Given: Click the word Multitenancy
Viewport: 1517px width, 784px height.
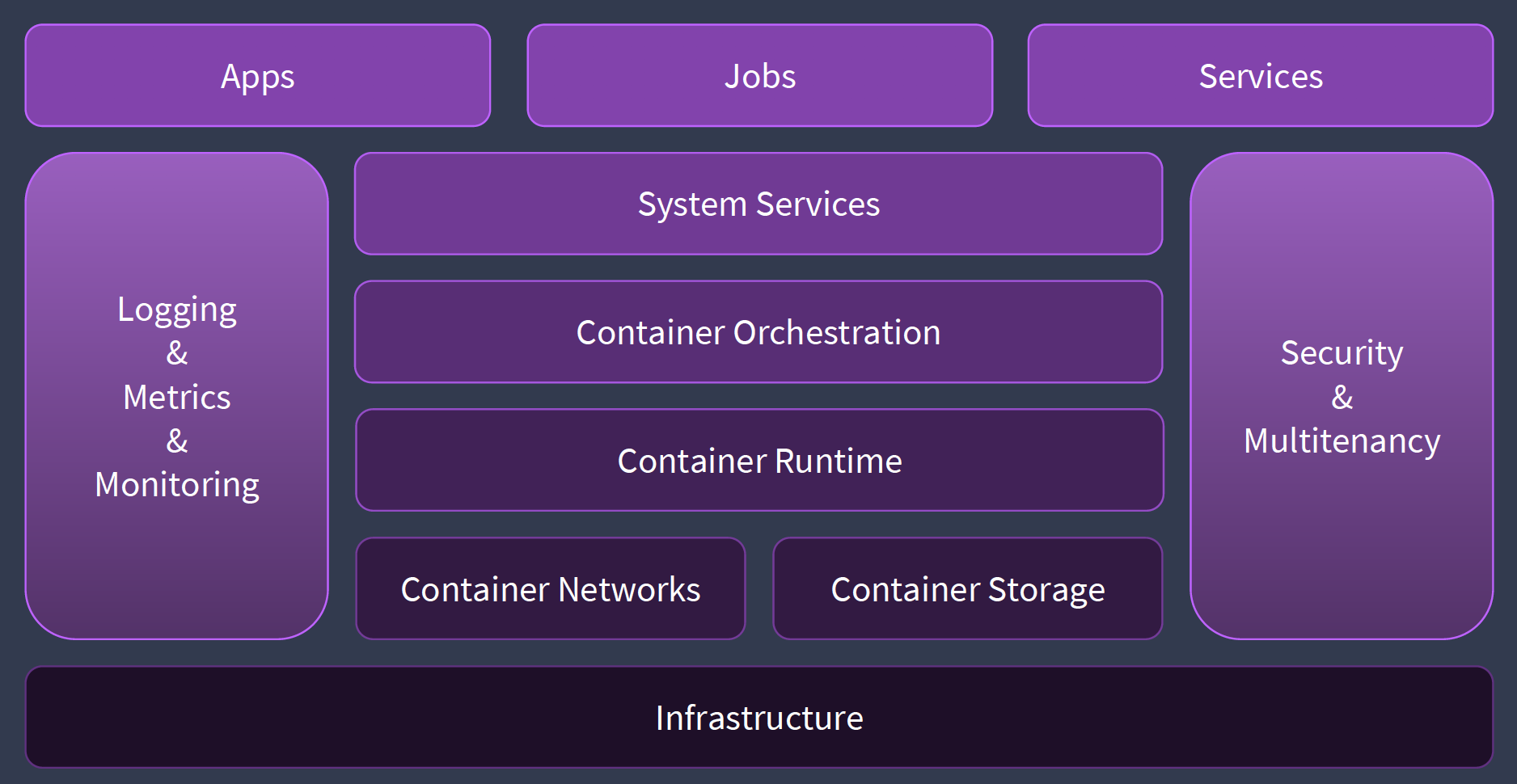Looking at the screenshot, I should pos(1342,441).
